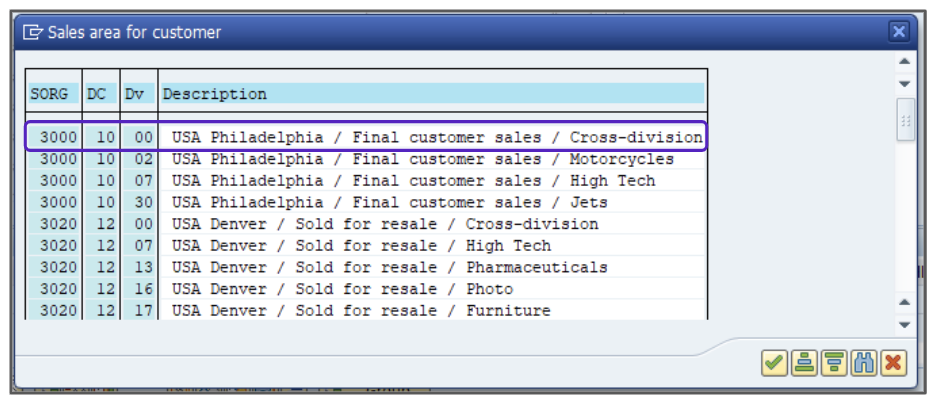Select USA Philadelphia Motorcycles row

coord(423,159)
